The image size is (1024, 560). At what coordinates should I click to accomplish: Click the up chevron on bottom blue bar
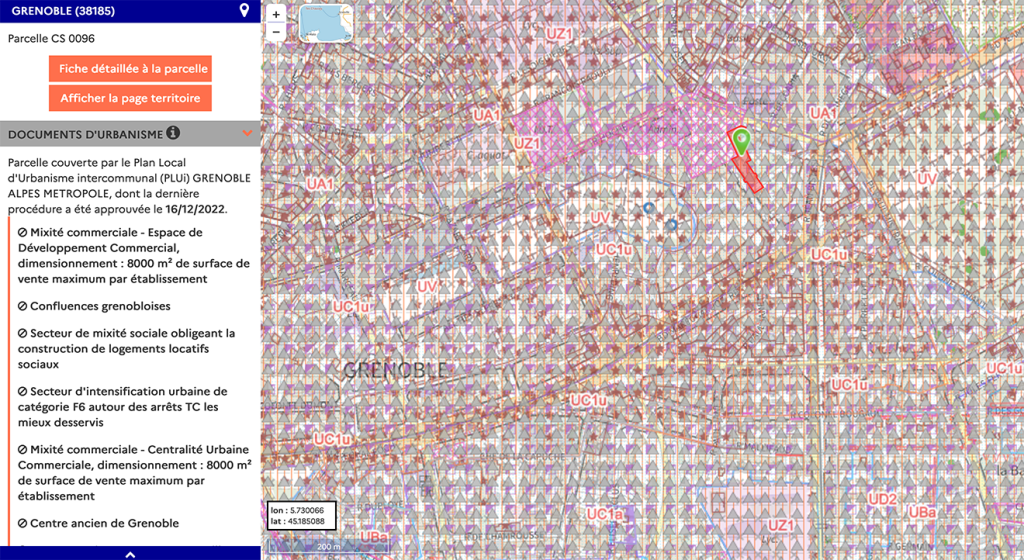pos(130,553)
